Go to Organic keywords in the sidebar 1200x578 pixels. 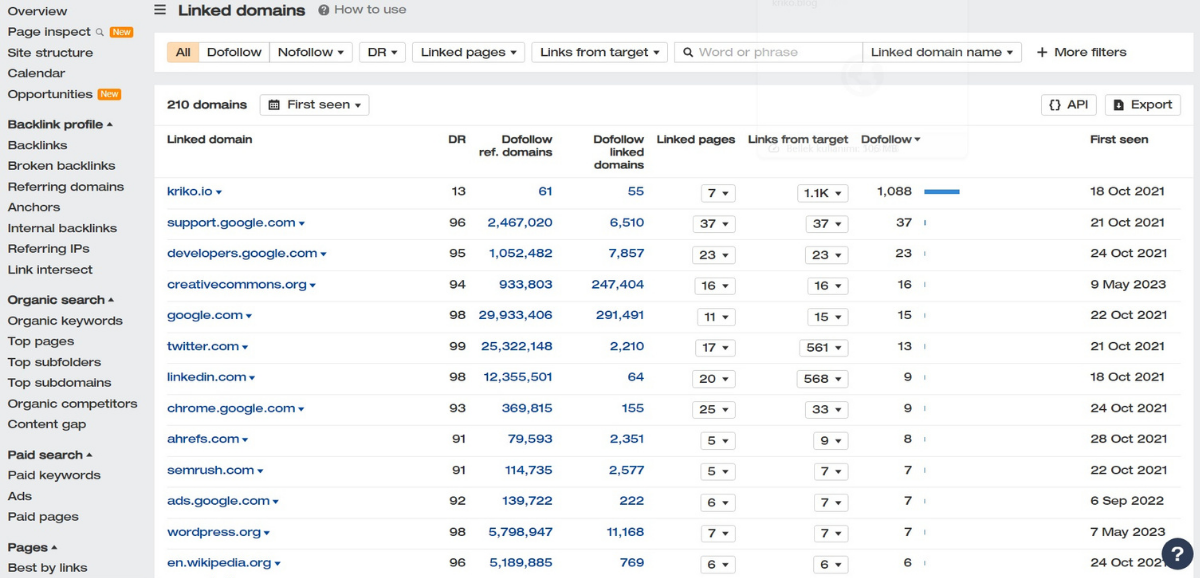point(65,321)
